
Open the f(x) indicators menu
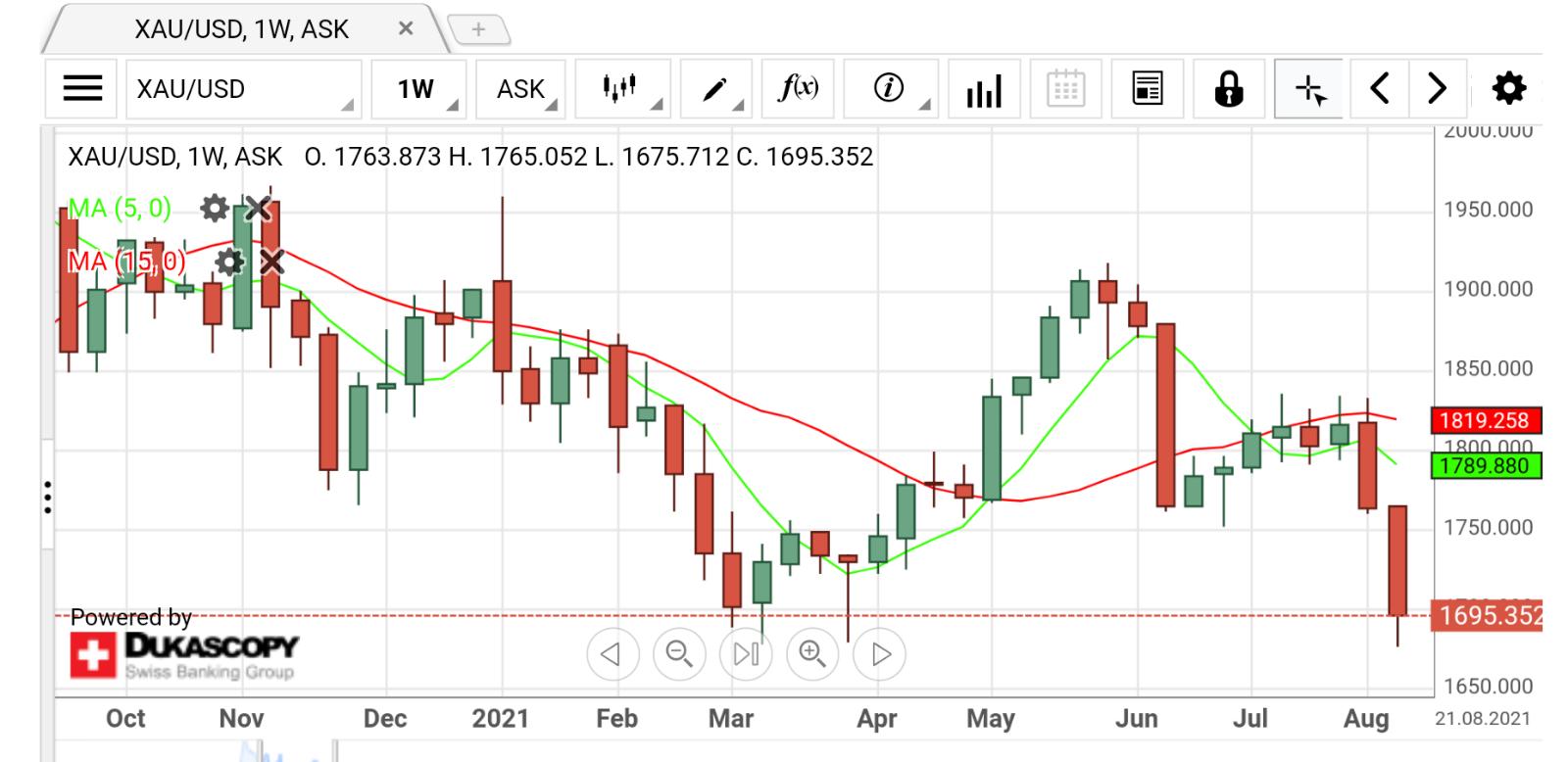[x=798, y=89]
